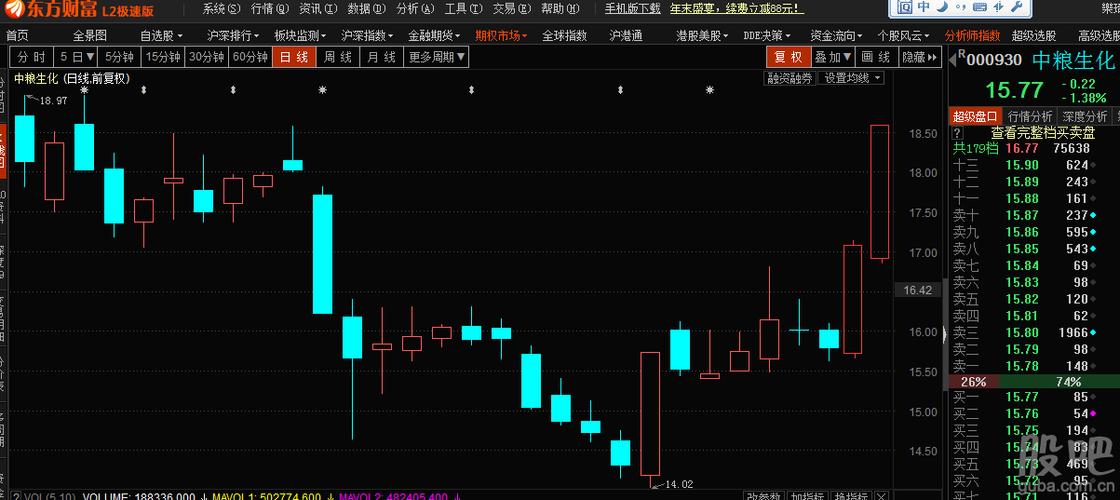Viewport: 1120px width, 500px height.
Task: Open the 全景图 panorama view
Action: [89, 36]
